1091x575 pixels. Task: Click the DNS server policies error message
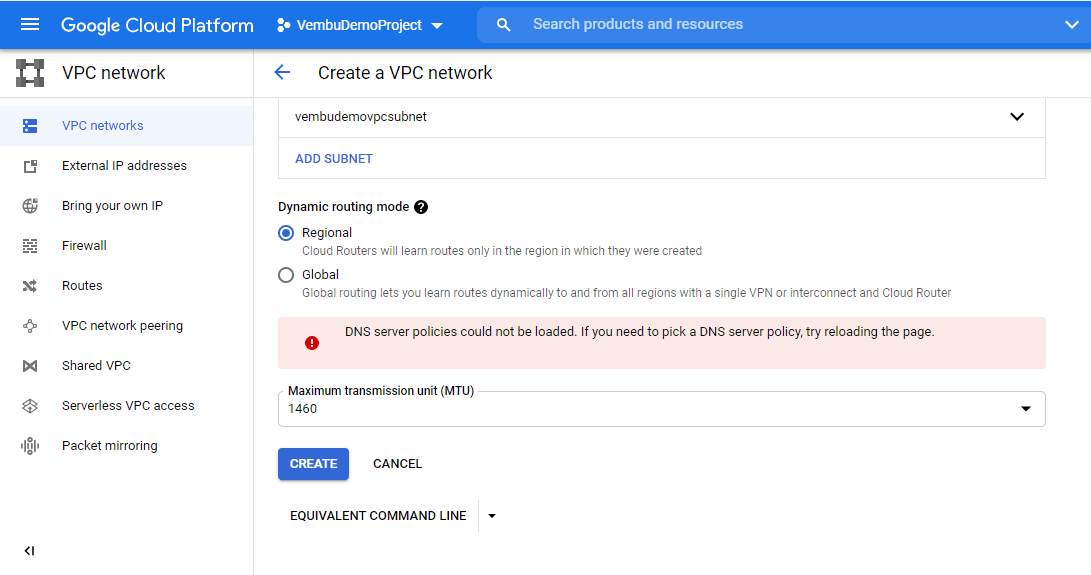(639, 332)
